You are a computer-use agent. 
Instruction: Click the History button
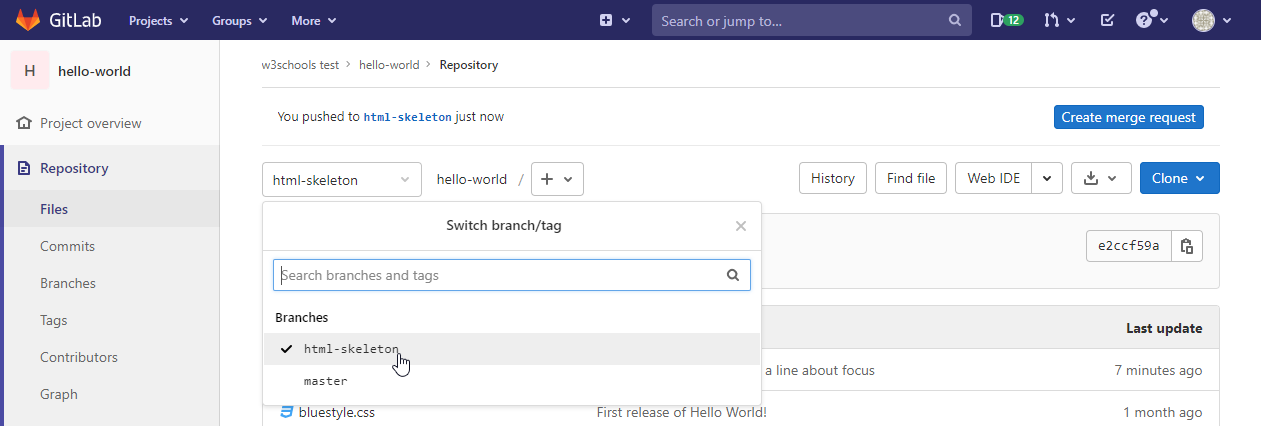tap(832, 178)
